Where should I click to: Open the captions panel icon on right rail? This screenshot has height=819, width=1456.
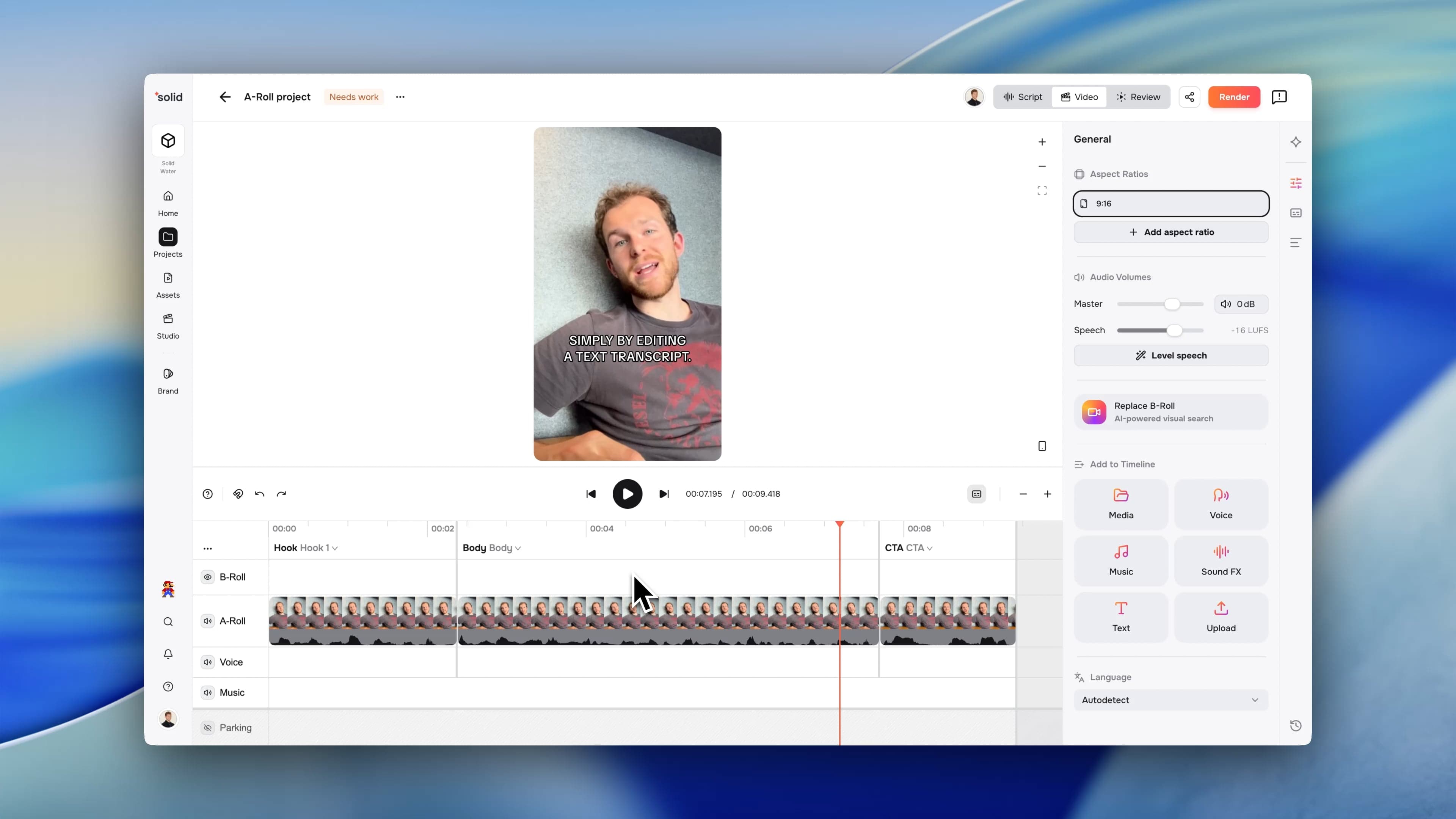[x=1296, y=213]
